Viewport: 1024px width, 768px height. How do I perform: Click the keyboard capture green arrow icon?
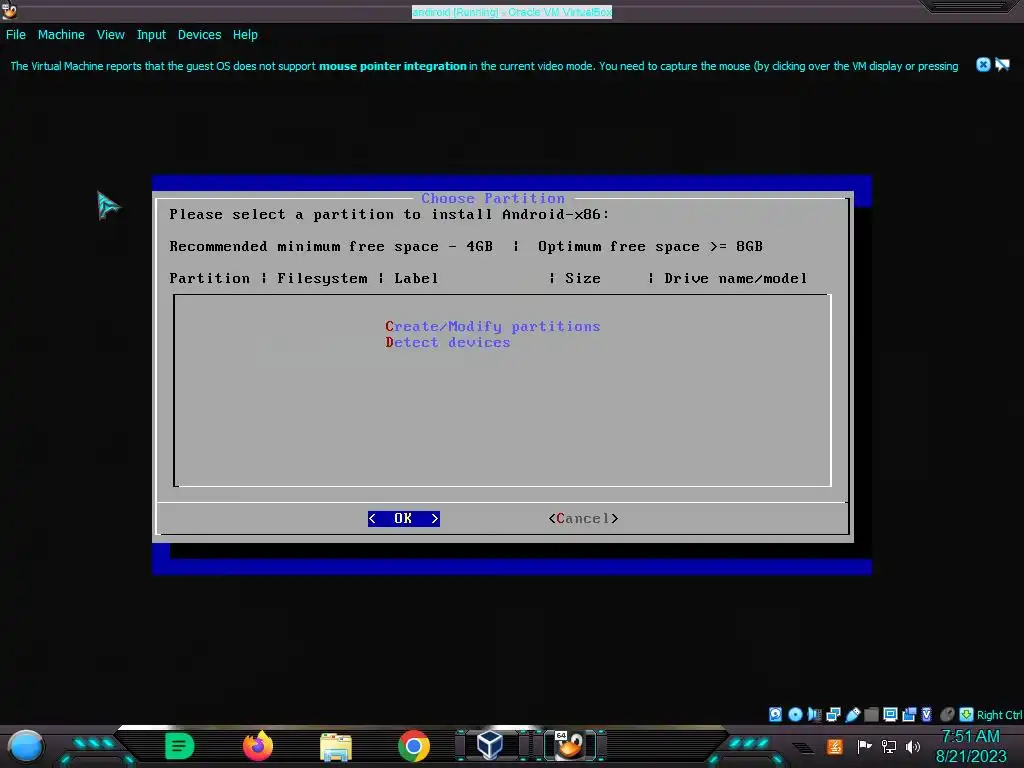[x=967, y=714]
